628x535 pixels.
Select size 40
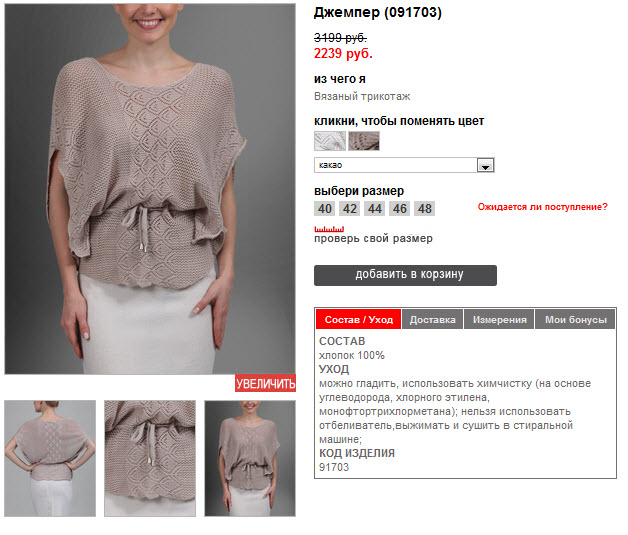click(x=325, y=209)
